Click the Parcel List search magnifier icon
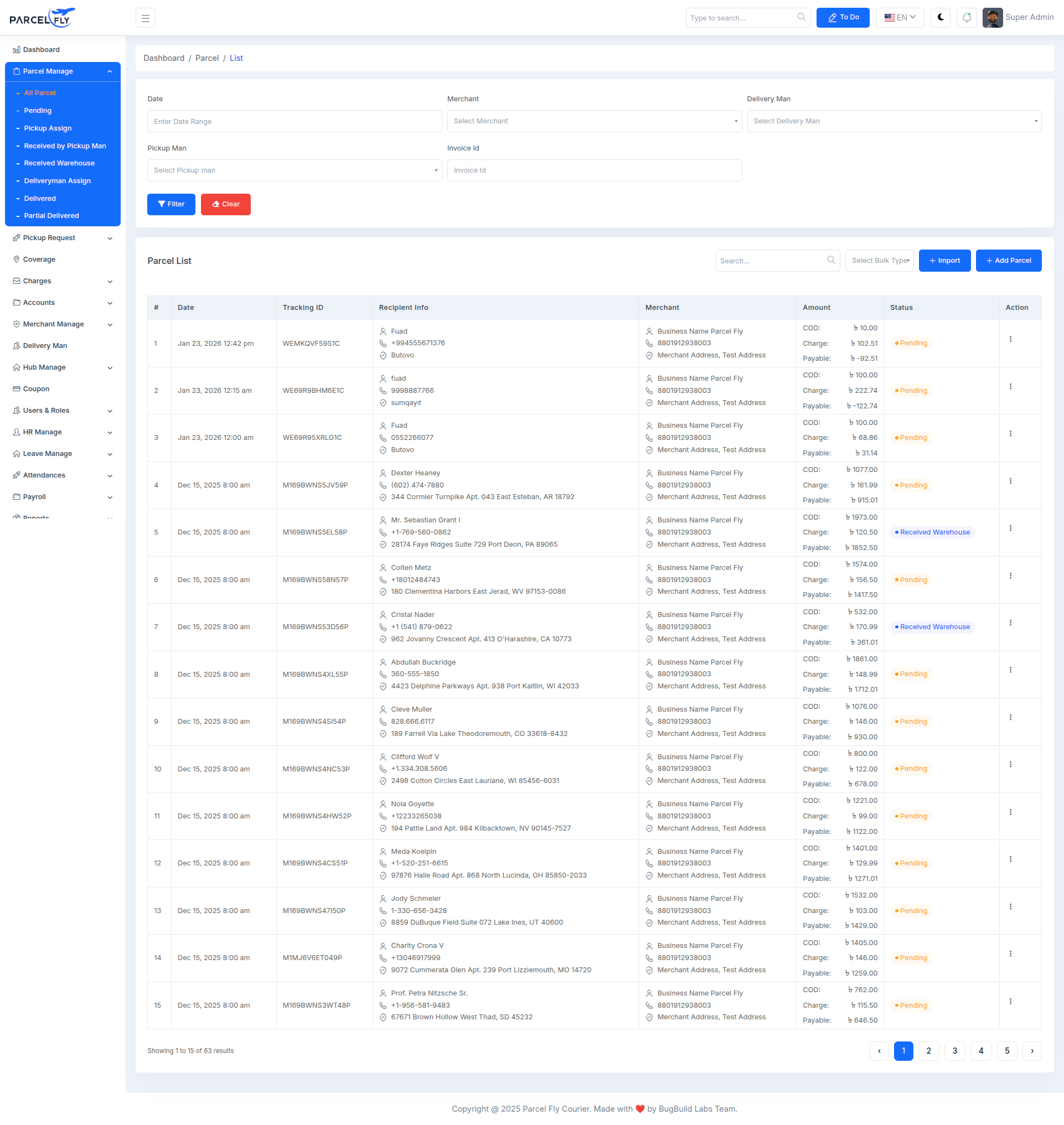1064x1125 pixels. click(x=831, y=260)
